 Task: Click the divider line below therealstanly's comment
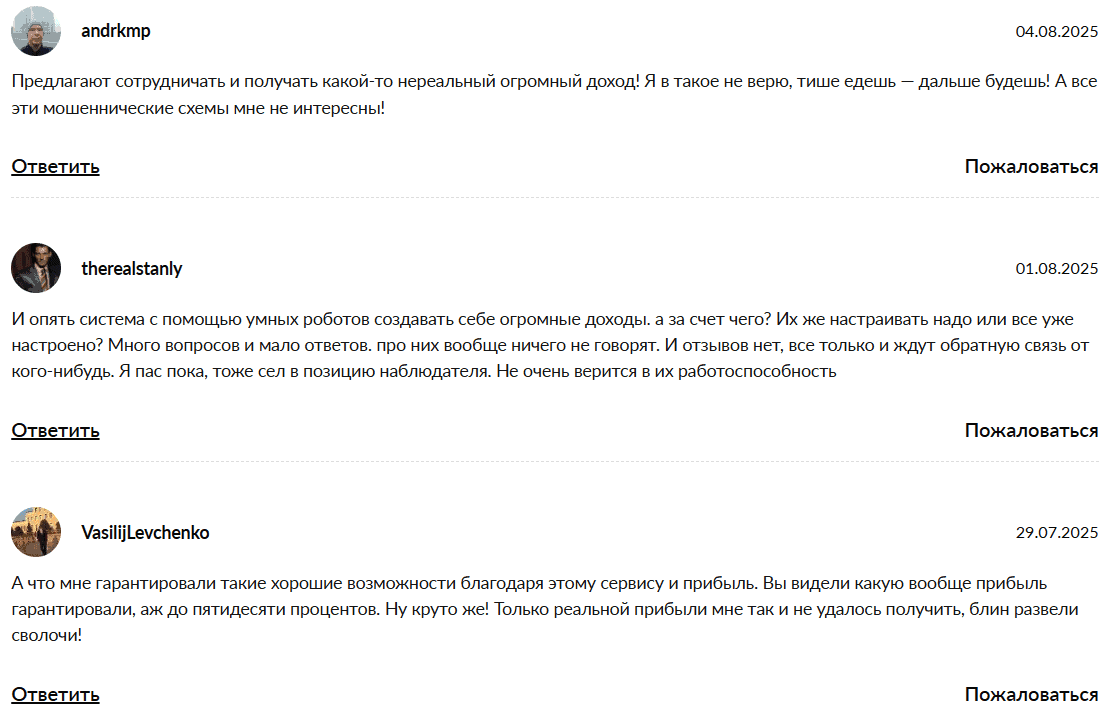(x=554, y=462)
